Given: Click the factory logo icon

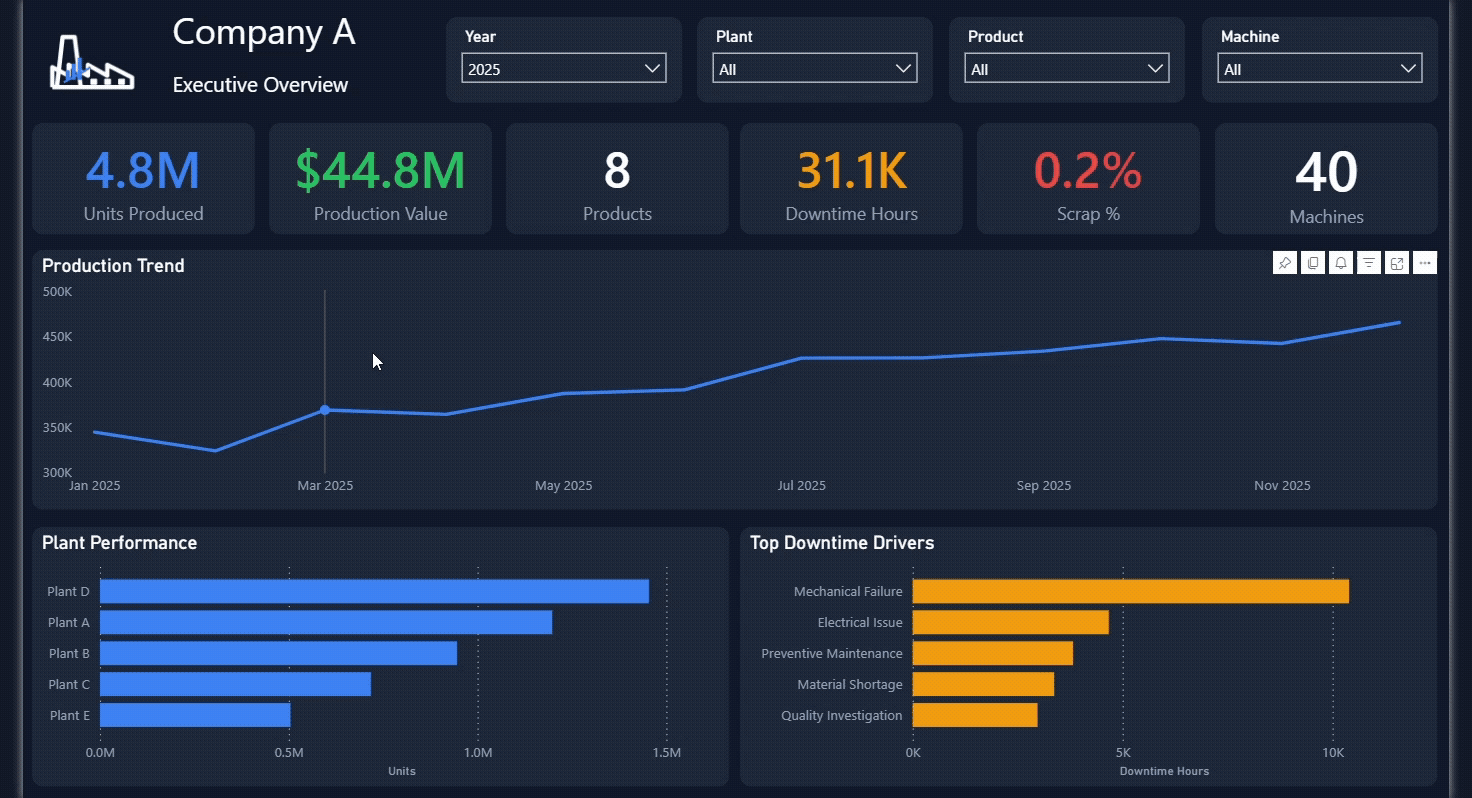Looking at the screenshot, I should click(x=91, y=62).
